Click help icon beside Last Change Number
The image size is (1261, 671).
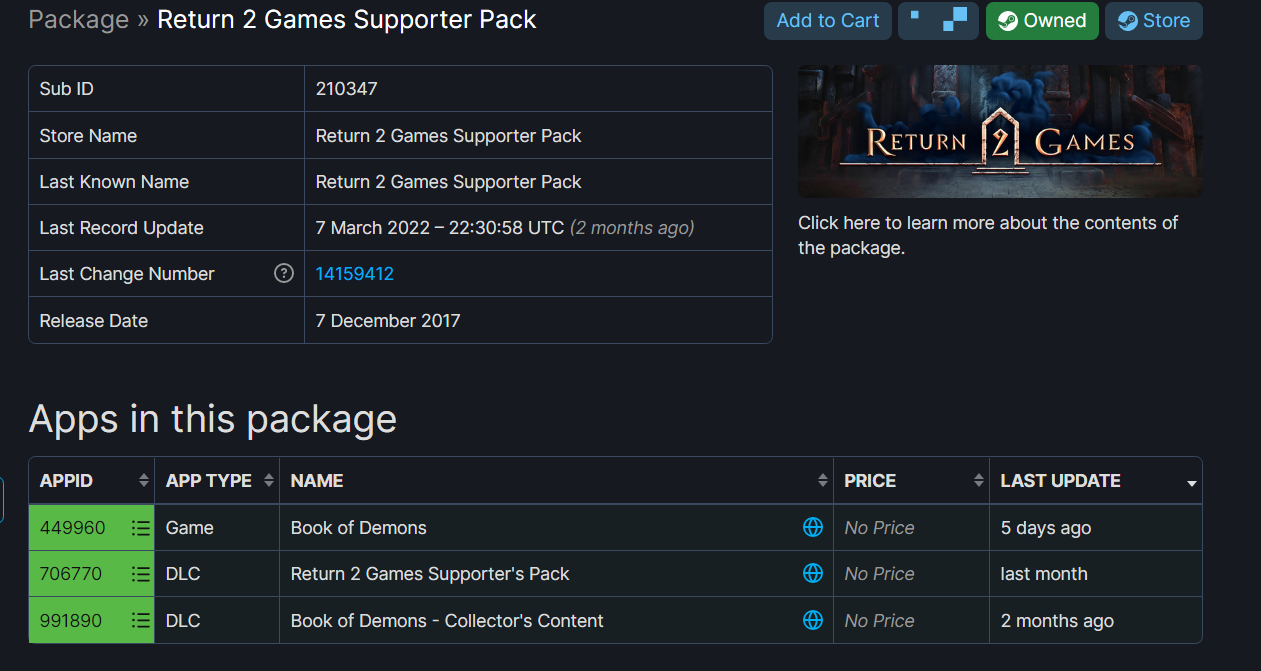[x=284, y=273]
